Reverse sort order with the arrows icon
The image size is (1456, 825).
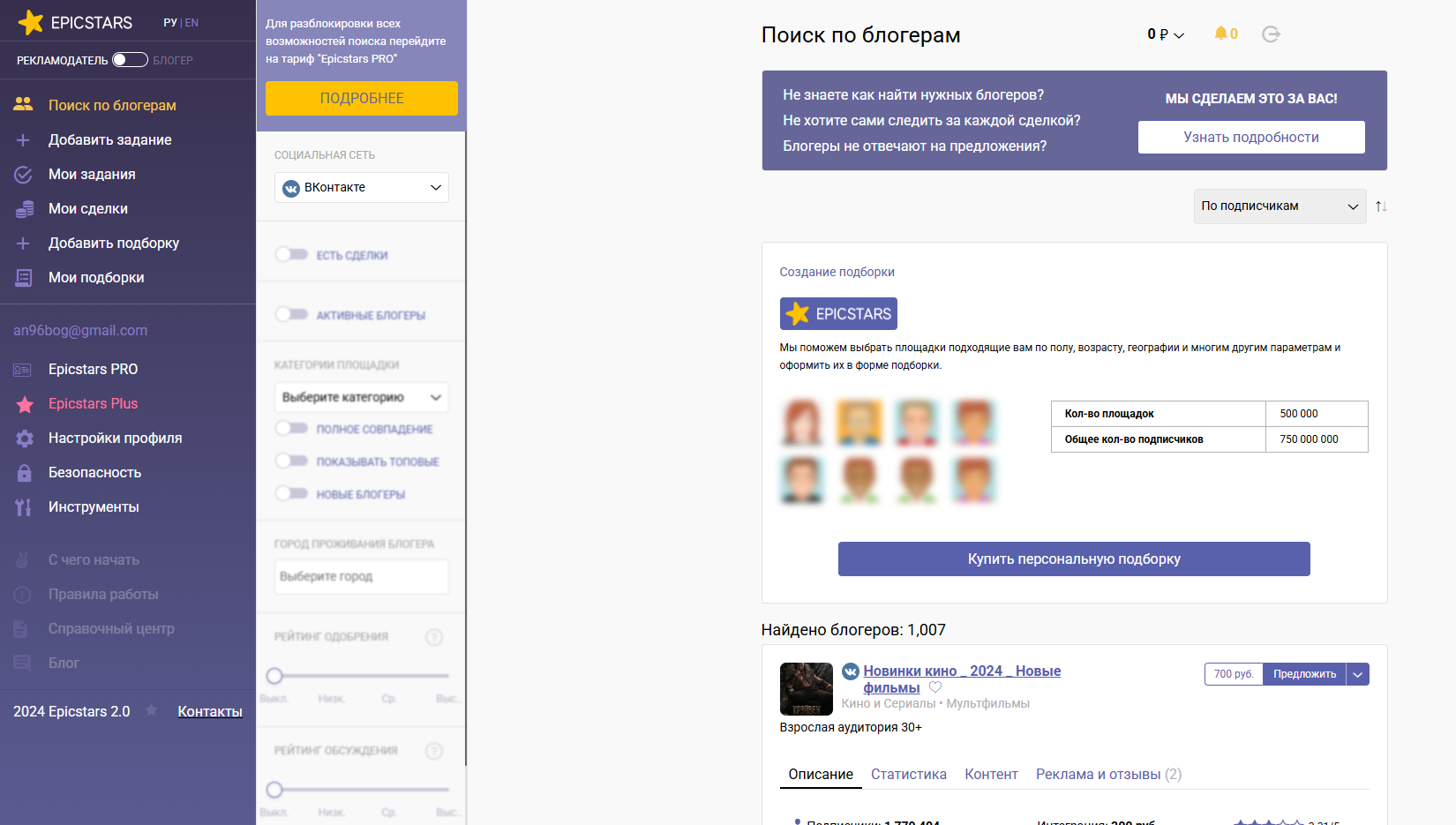click(1381, 206)
